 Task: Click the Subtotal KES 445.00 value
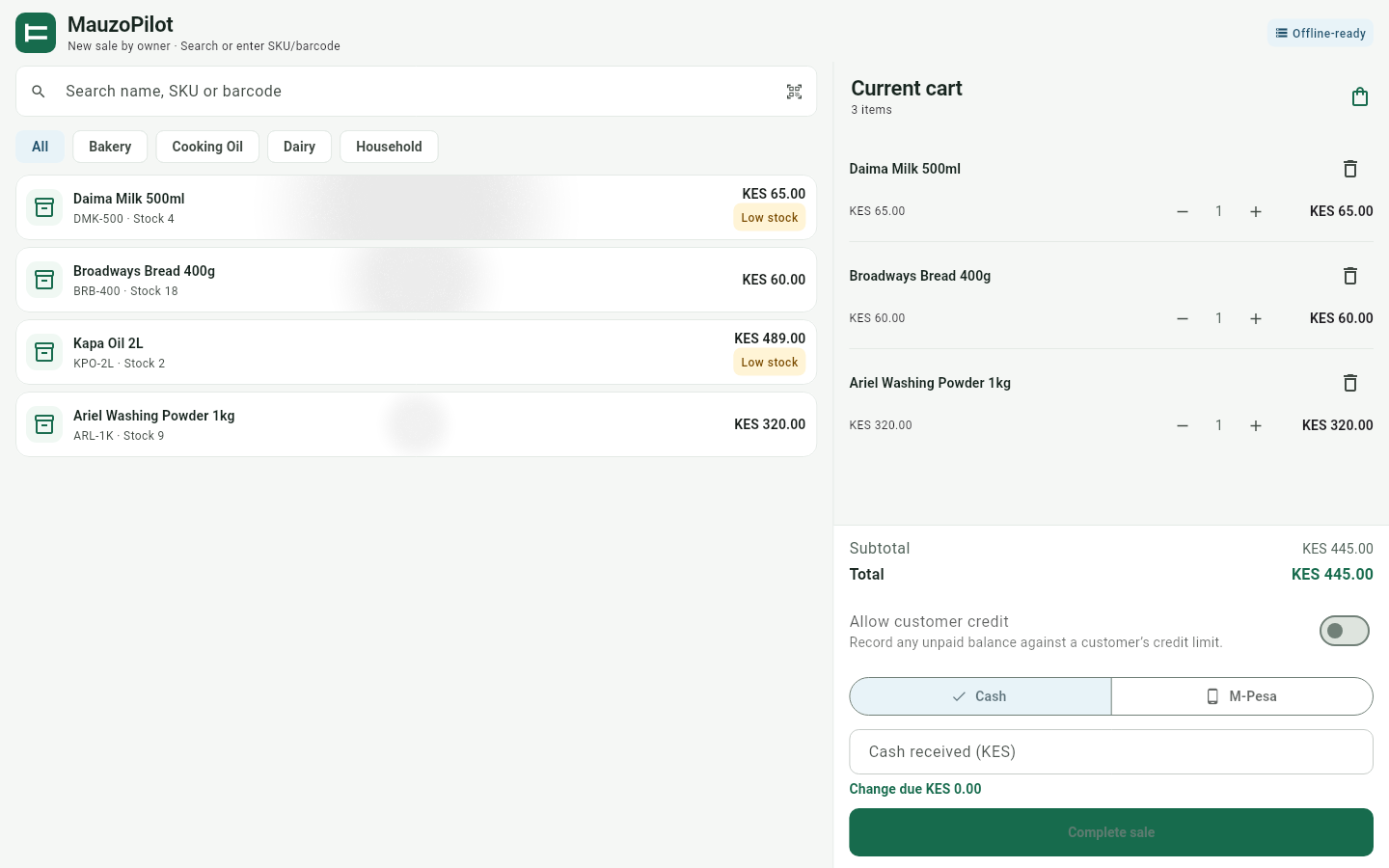1338,549
